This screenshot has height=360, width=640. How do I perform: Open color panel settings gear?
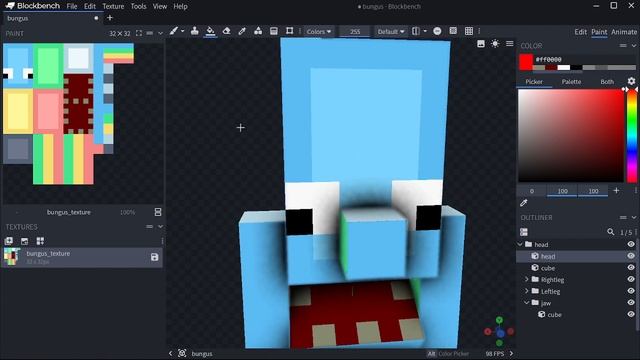pyautogui.click(x=631, y=81)
